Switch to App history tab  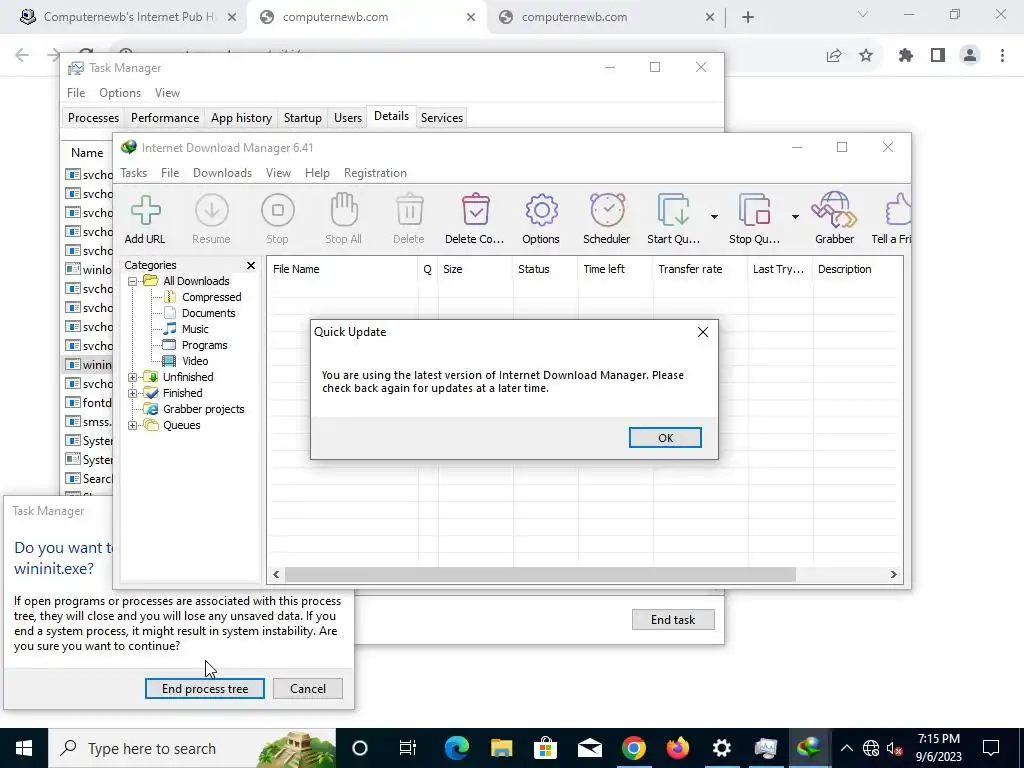tap(241, 118)
